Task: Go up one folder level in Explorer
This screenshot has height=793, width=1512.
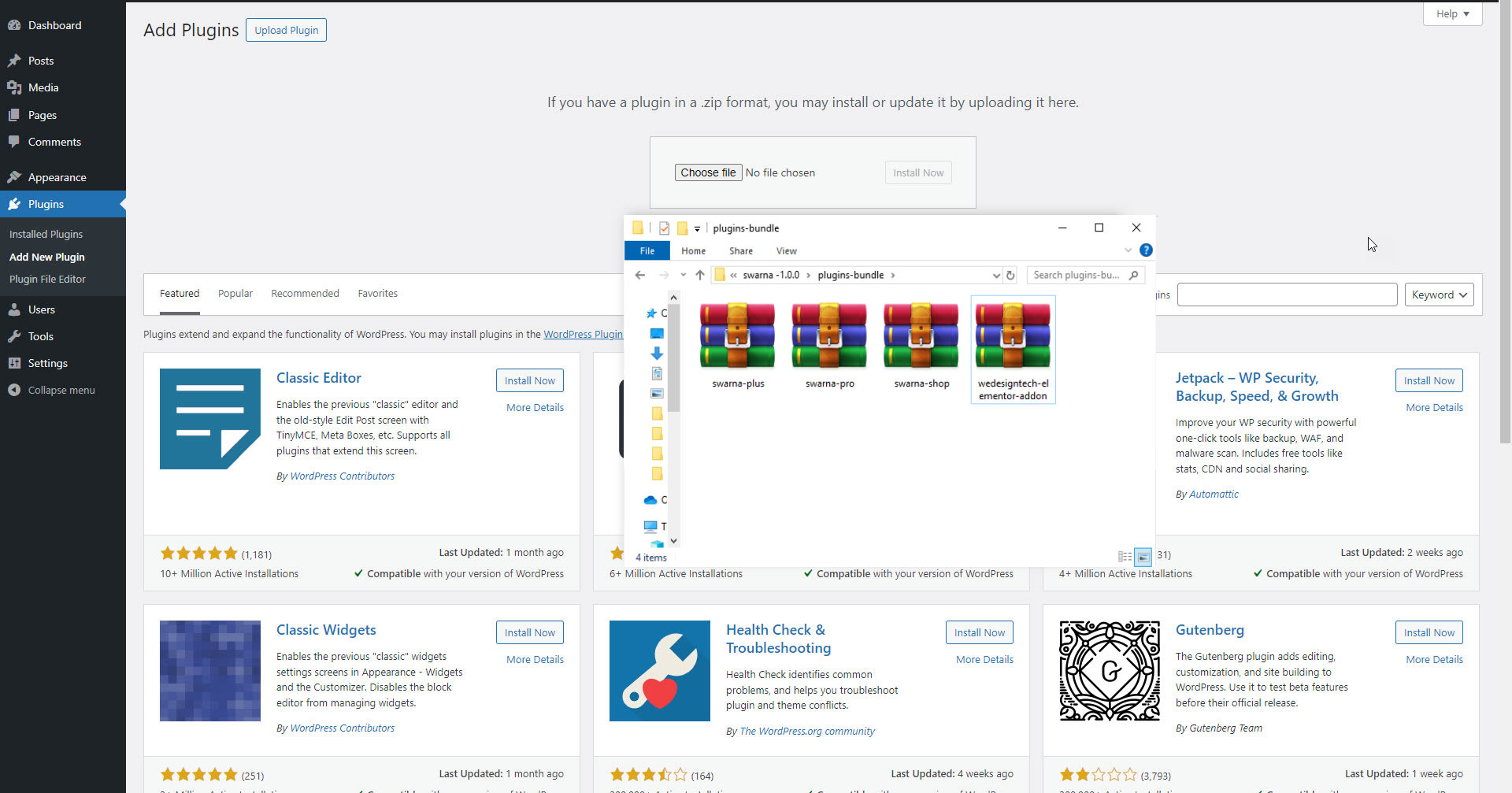Action: [700, 275]
